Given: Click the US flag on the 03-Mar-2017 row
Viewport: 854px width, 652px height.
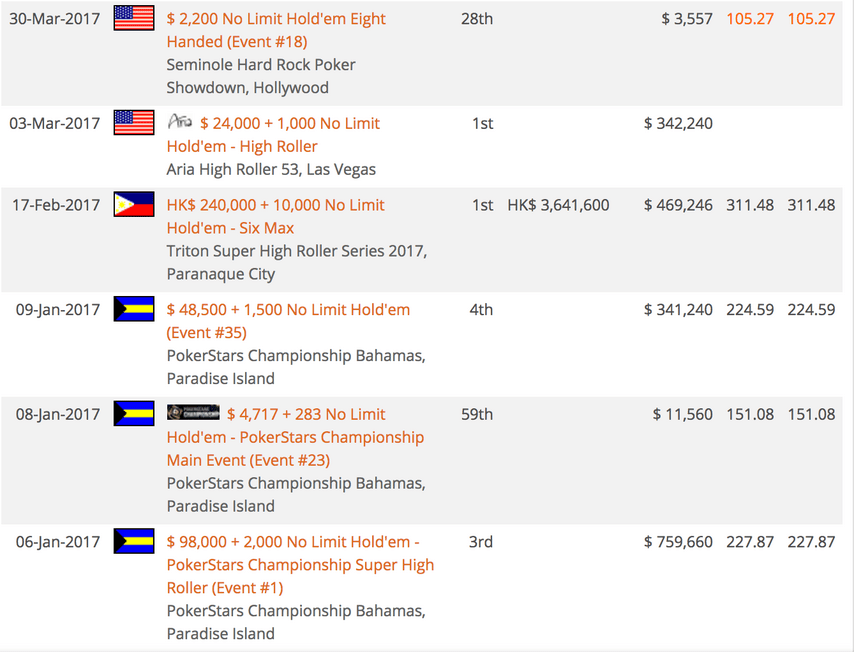Looking at the screenshot, I should click(134, 122).
